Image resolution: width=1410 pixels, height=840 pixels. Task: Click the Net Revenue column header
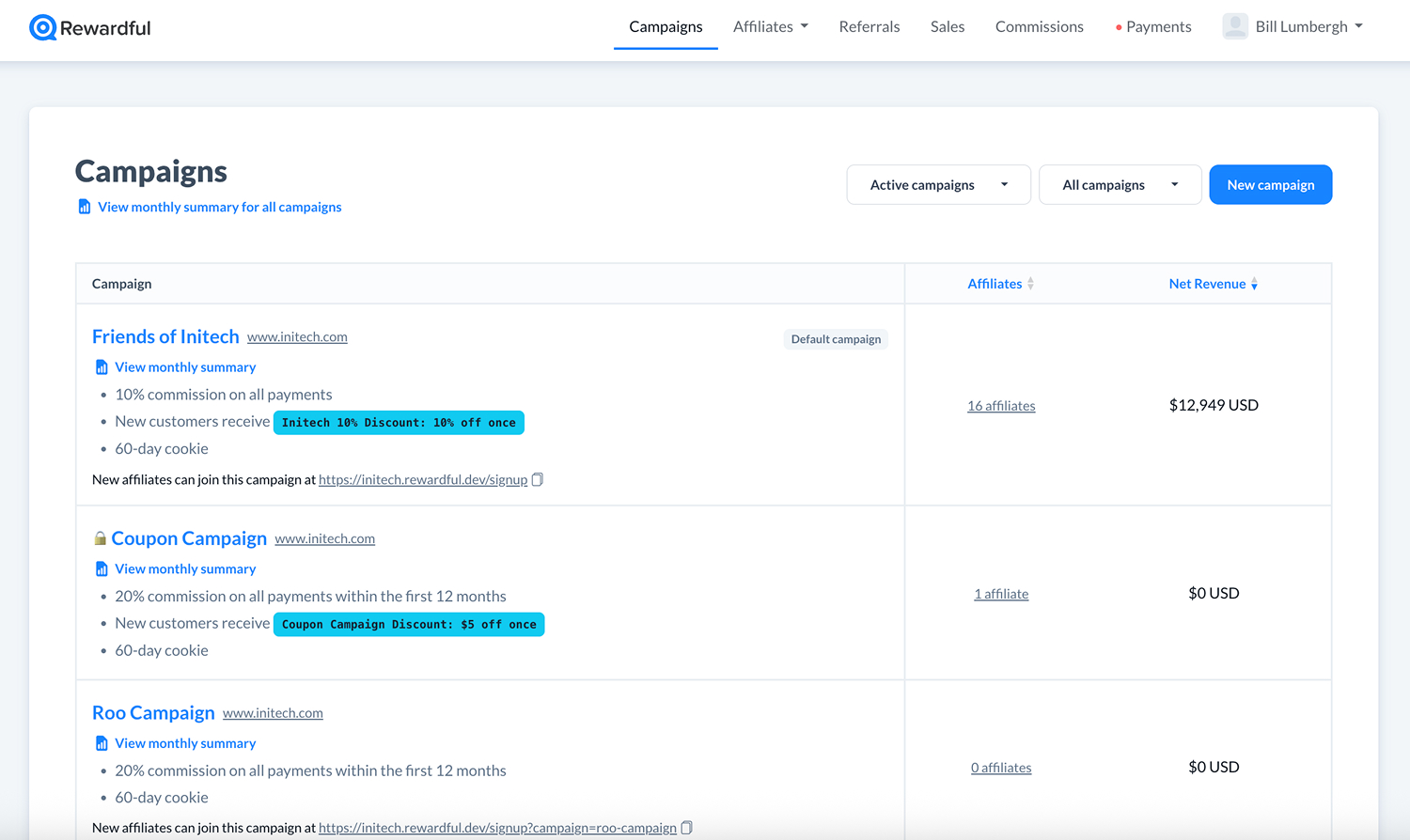click(x=1207, y=284)
